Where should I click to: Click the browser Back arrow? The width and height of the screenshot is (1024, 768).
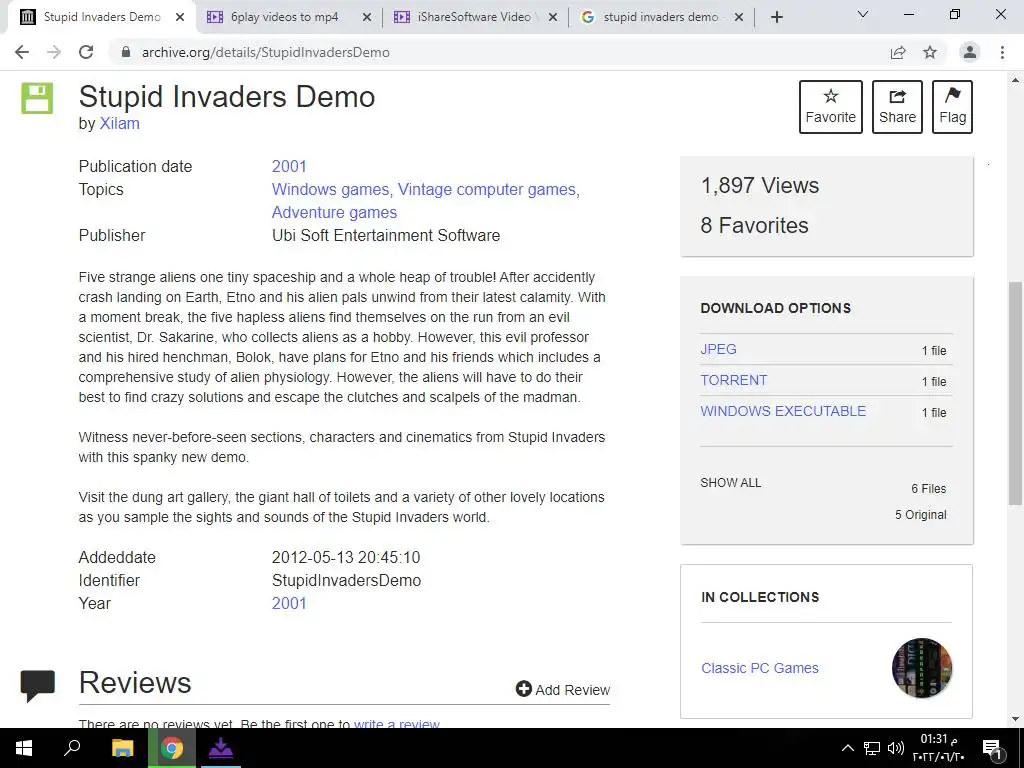(x=22, y=52)
